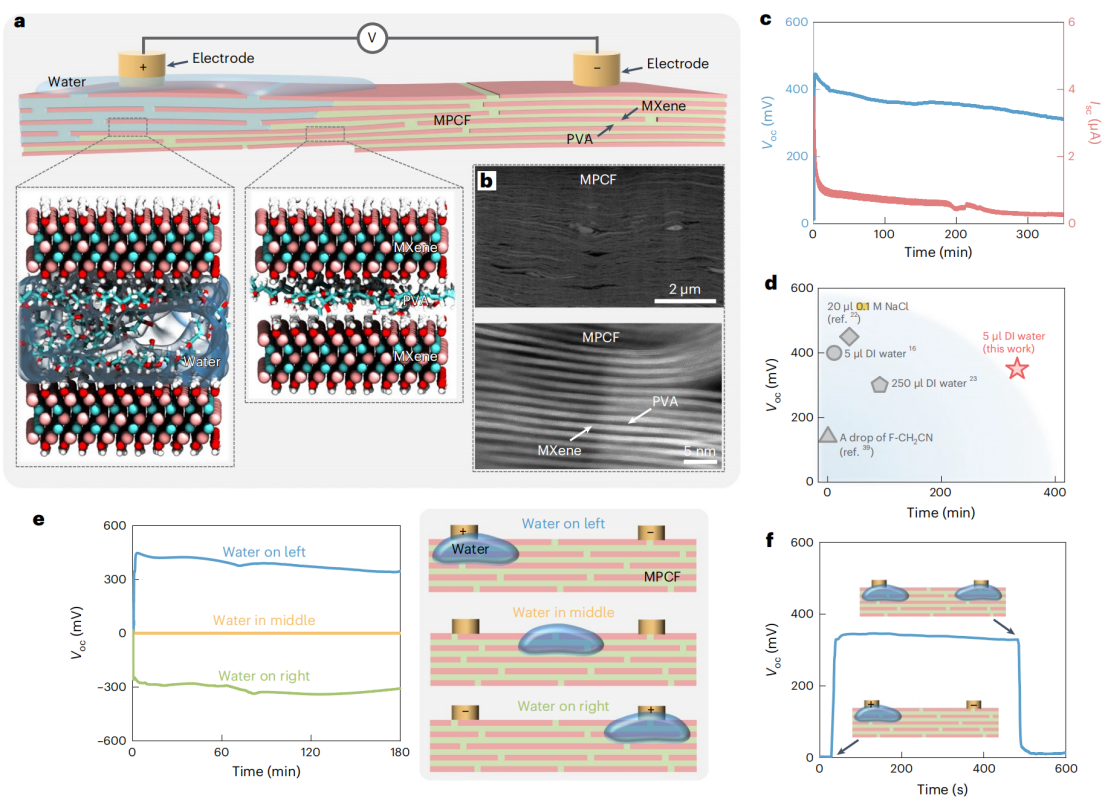Click the red 'Isc (µA)' axis label in panel c
Screen dimensions: 1108x807
coord(1093,122)
